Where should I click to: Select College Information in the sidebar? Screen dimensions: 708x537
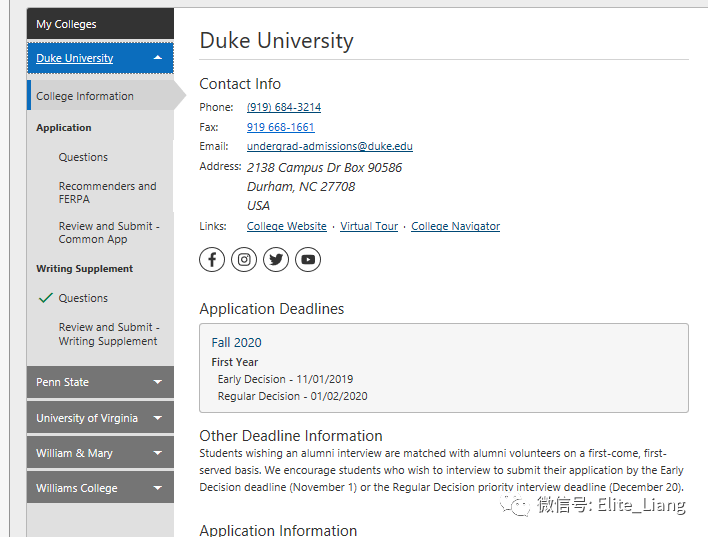pos(100,96)
